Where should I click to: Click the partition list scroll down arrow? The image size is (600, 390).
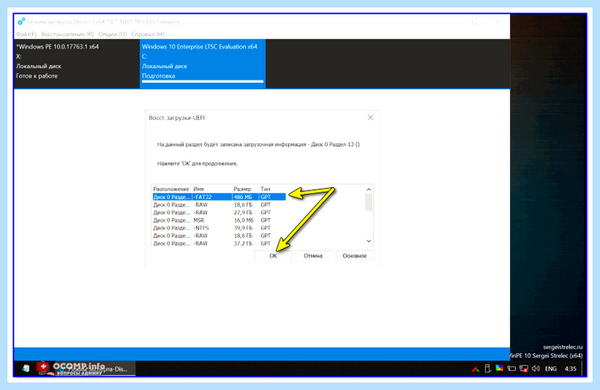coord(368,241)
